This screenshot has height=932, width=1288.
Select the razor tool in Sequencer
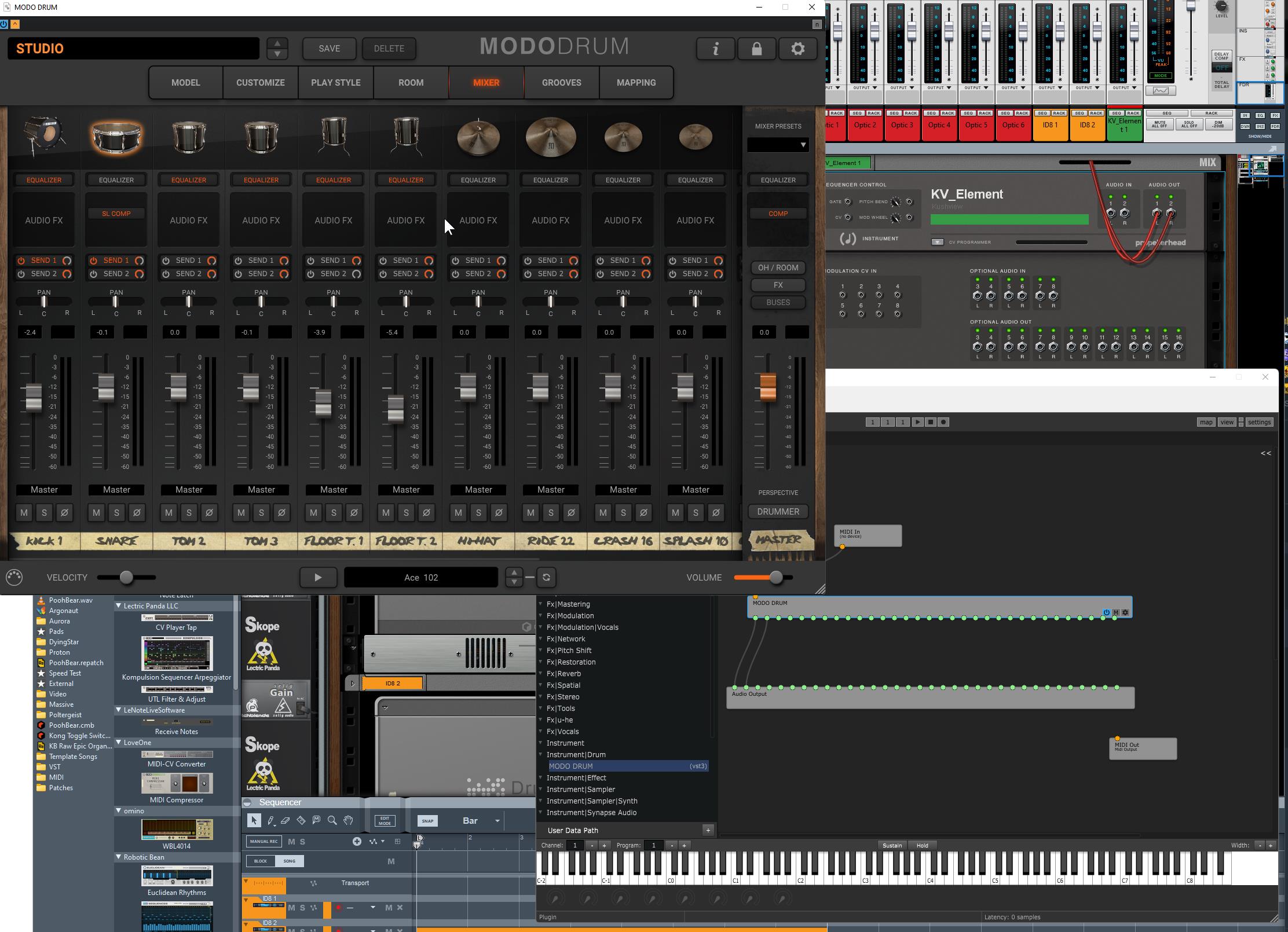click(x=301, y=820)
